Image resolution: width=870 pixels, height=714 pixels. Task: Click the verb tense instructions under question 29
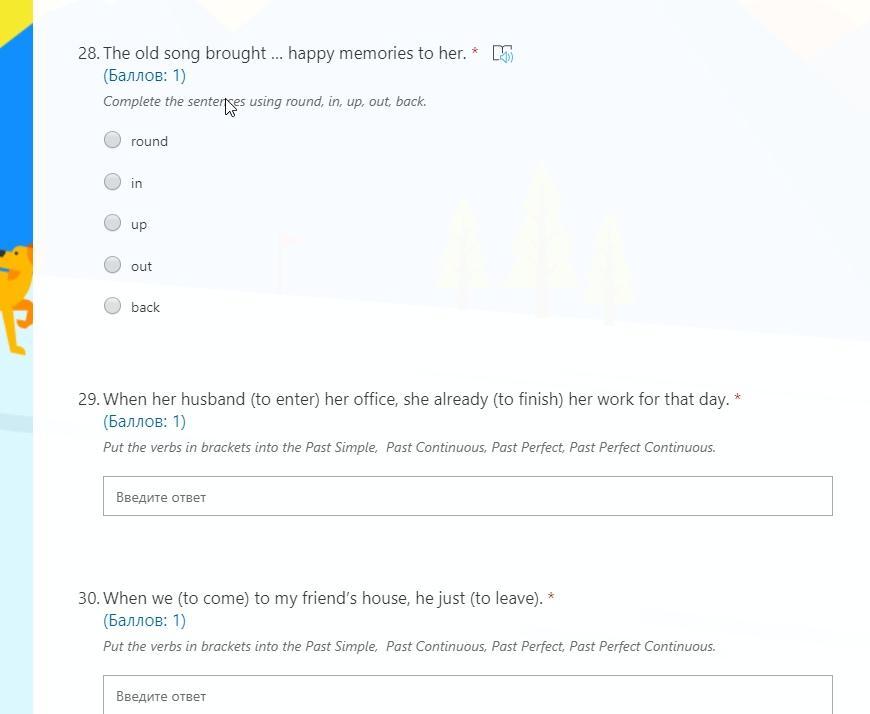pos(409,447)
